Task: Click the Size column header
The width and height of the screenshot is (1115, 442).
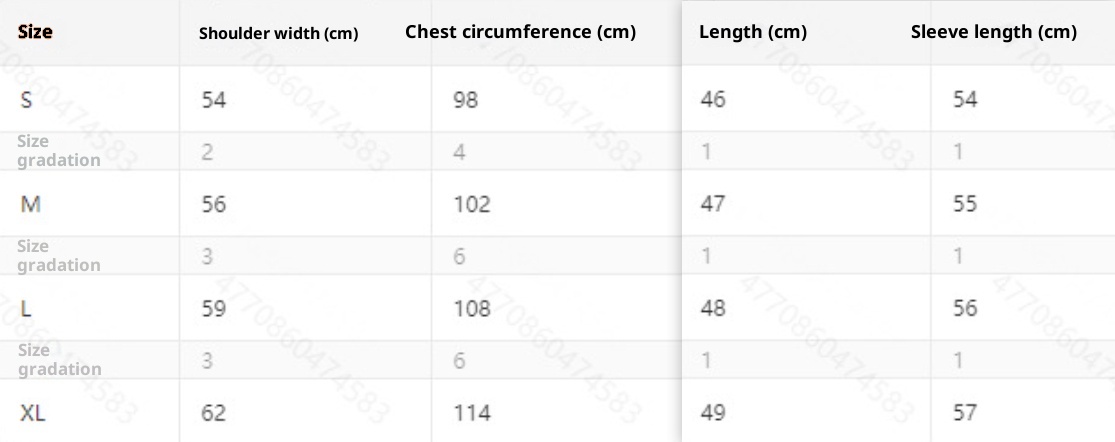Action: pos(35,32)
